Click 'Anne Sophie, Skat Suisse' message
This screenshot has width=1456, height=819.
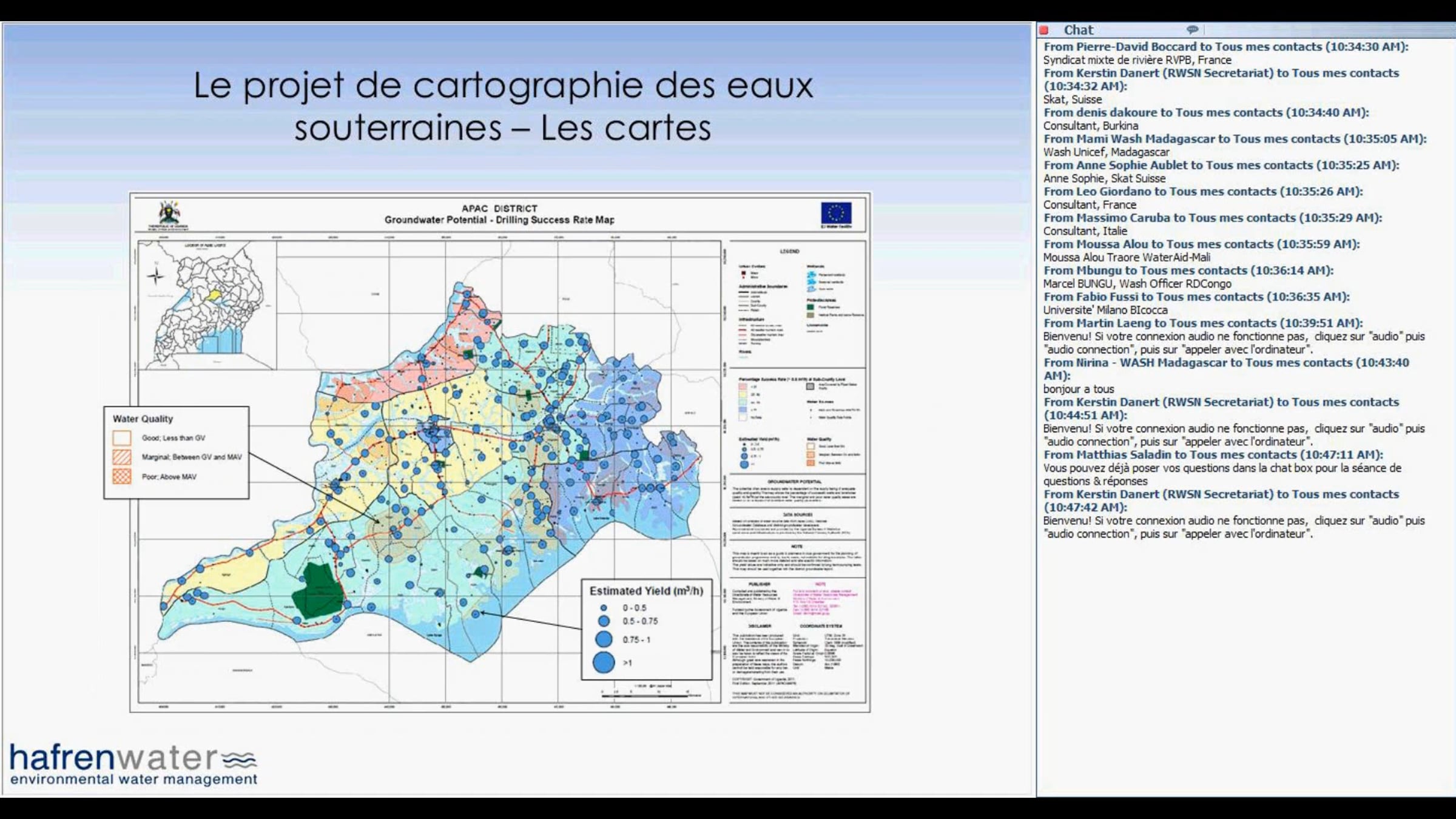click(1104, 178)
